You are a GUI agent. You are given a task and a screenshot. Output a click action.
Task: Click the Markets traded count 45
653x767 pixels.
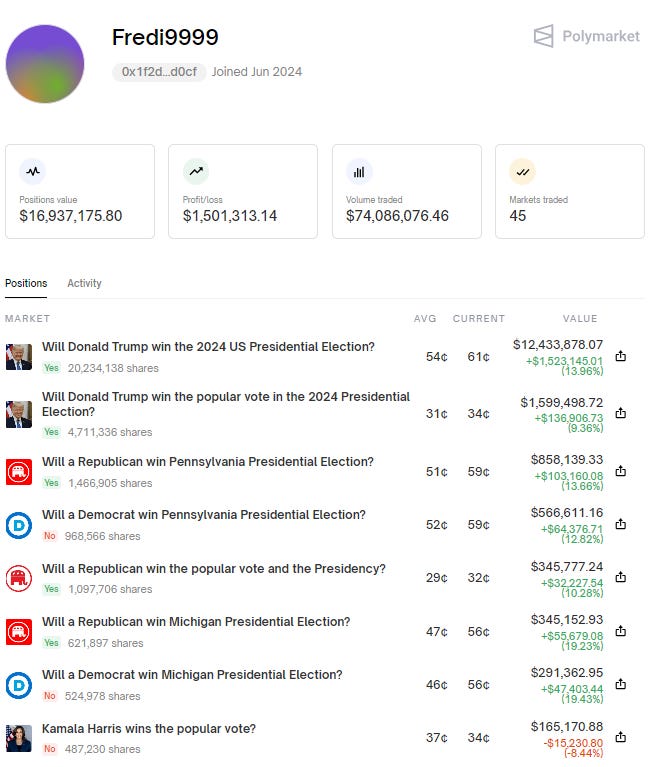pyautogui.click(x=518, y=216)
